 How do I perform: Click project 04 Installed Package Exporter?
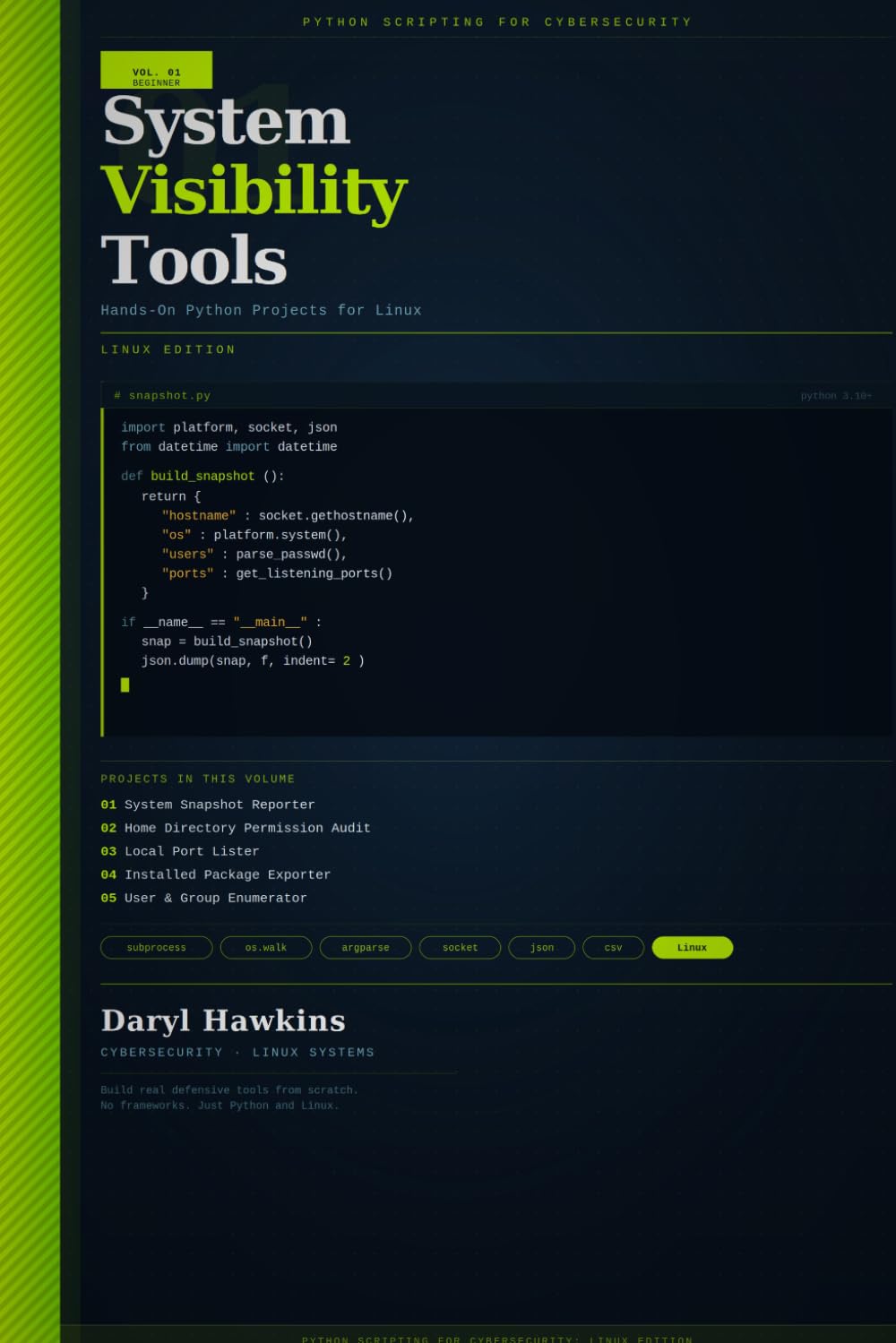(216, 874)
